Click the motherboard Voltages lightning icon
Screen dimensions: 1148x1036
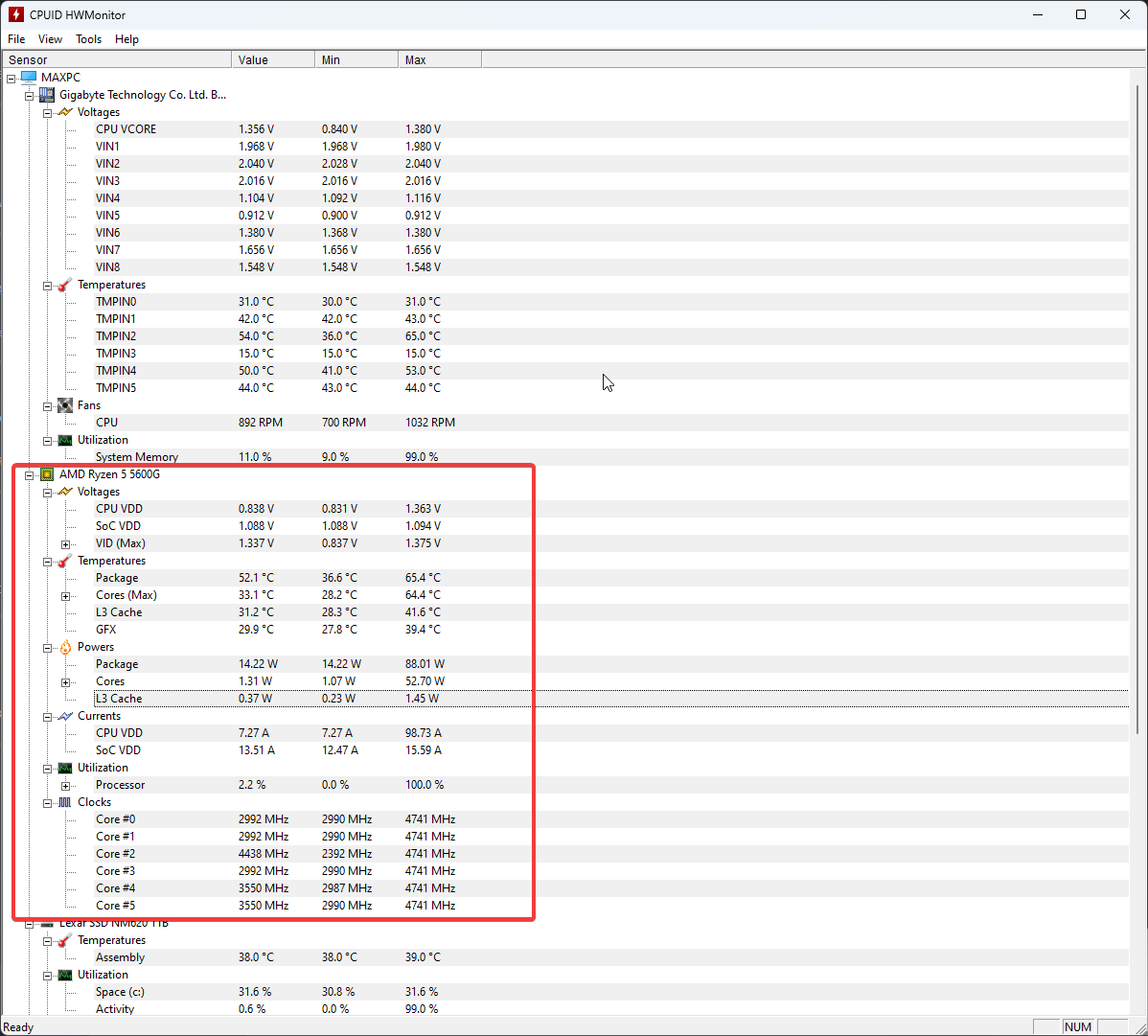(x=65, y=112)
